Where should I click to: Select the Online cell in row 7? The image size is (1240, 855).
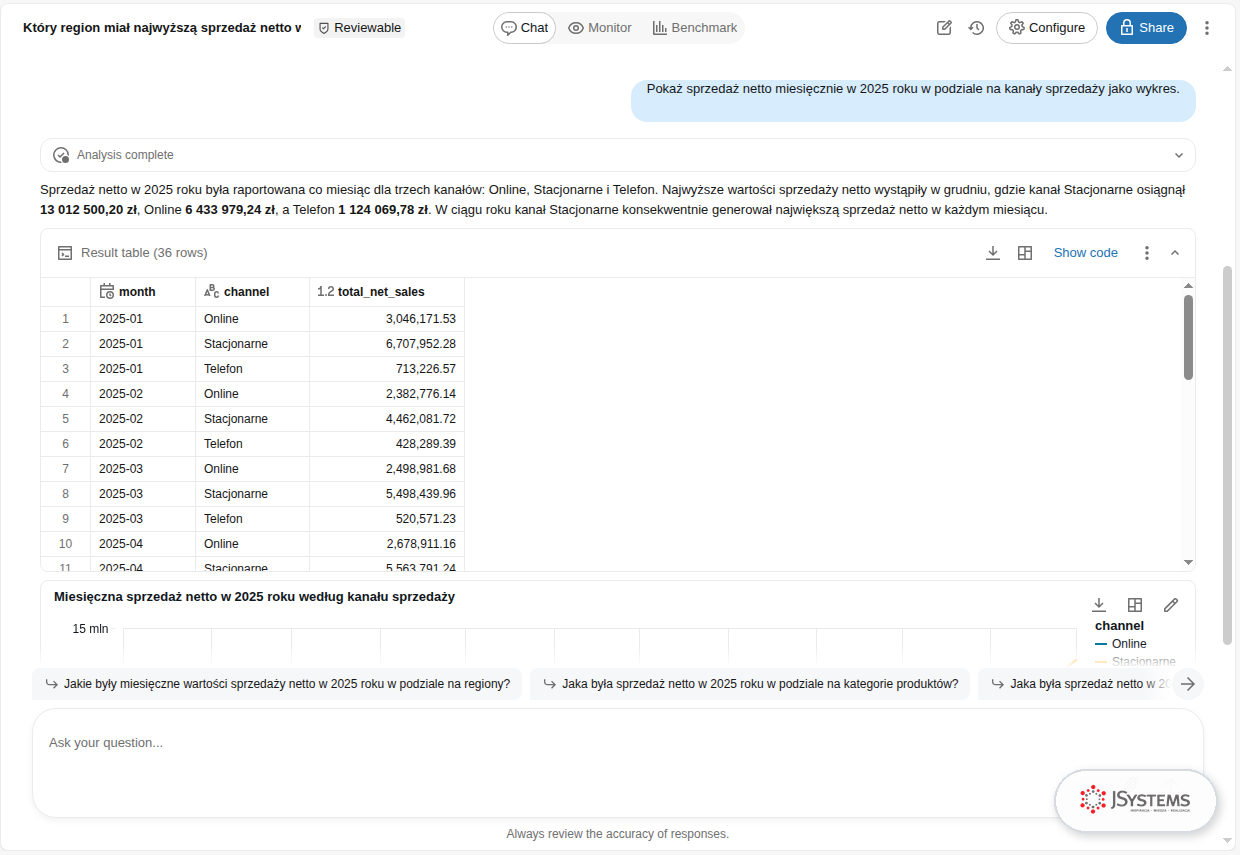252,469
